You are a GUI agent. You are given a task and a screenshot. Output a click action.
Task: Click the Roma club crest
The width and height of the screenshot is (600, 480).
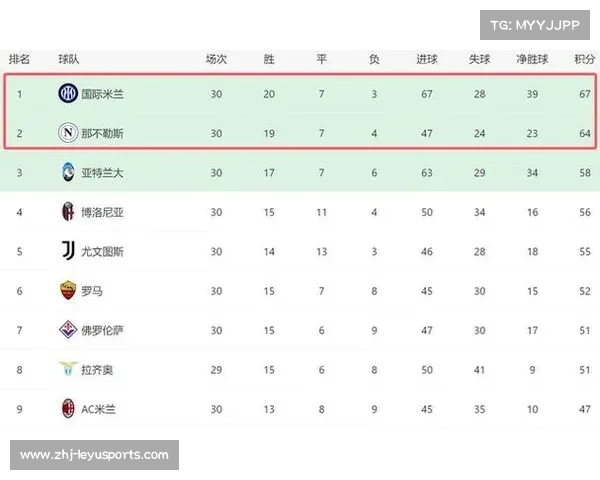click(x=67, y=291)
